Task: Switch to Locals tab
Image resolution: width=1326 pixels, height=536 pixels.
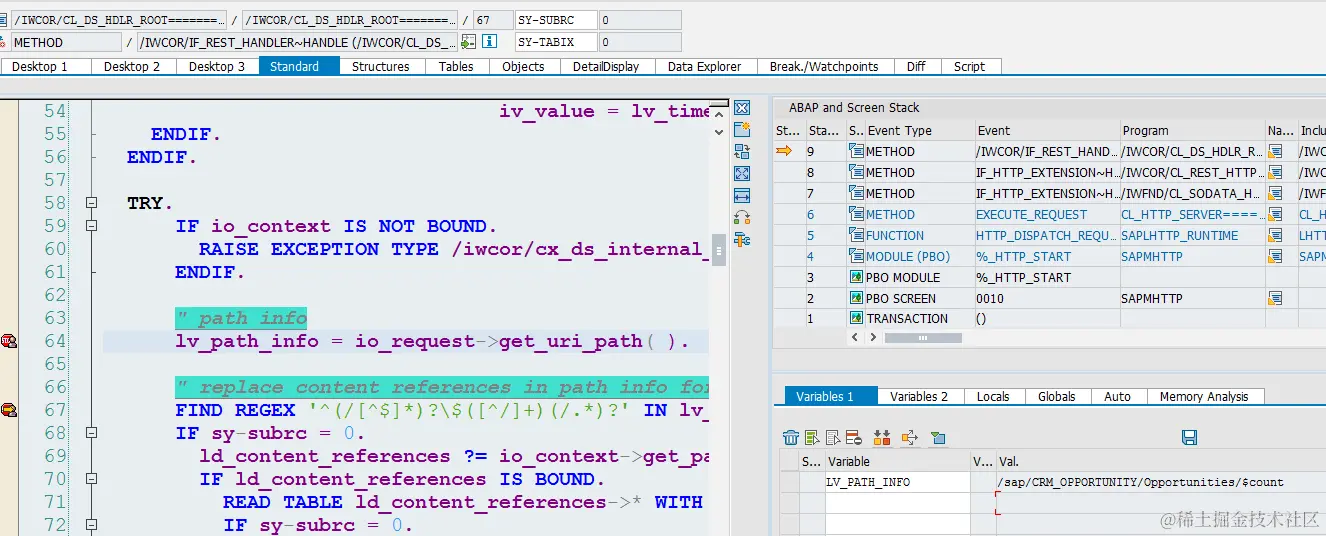Action: click(x=993, y=396)
